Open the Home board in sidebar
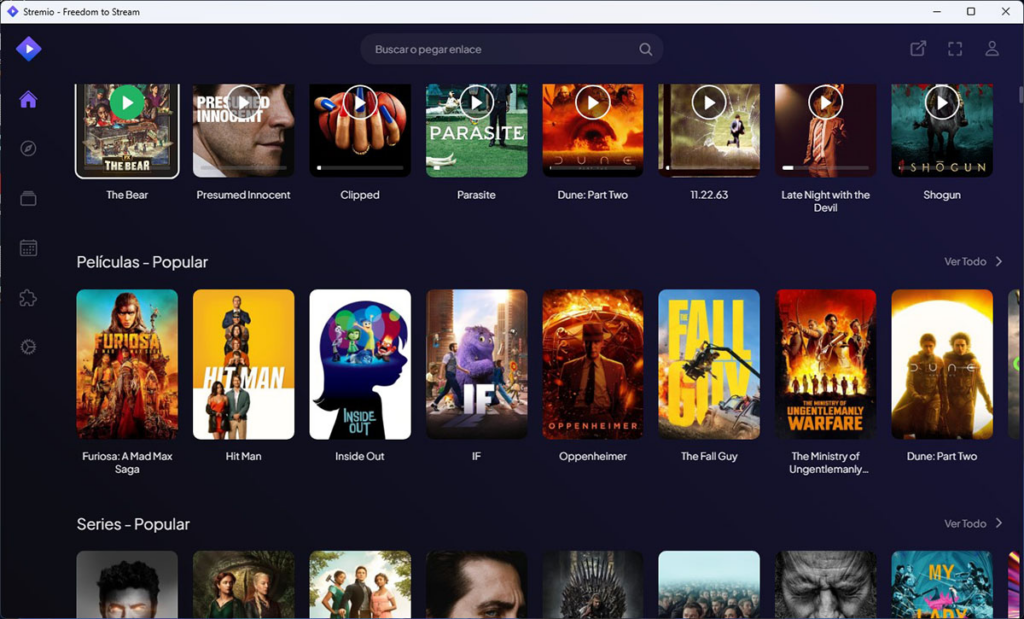Screen dimensions: 1024x619 tap(28, 100)
